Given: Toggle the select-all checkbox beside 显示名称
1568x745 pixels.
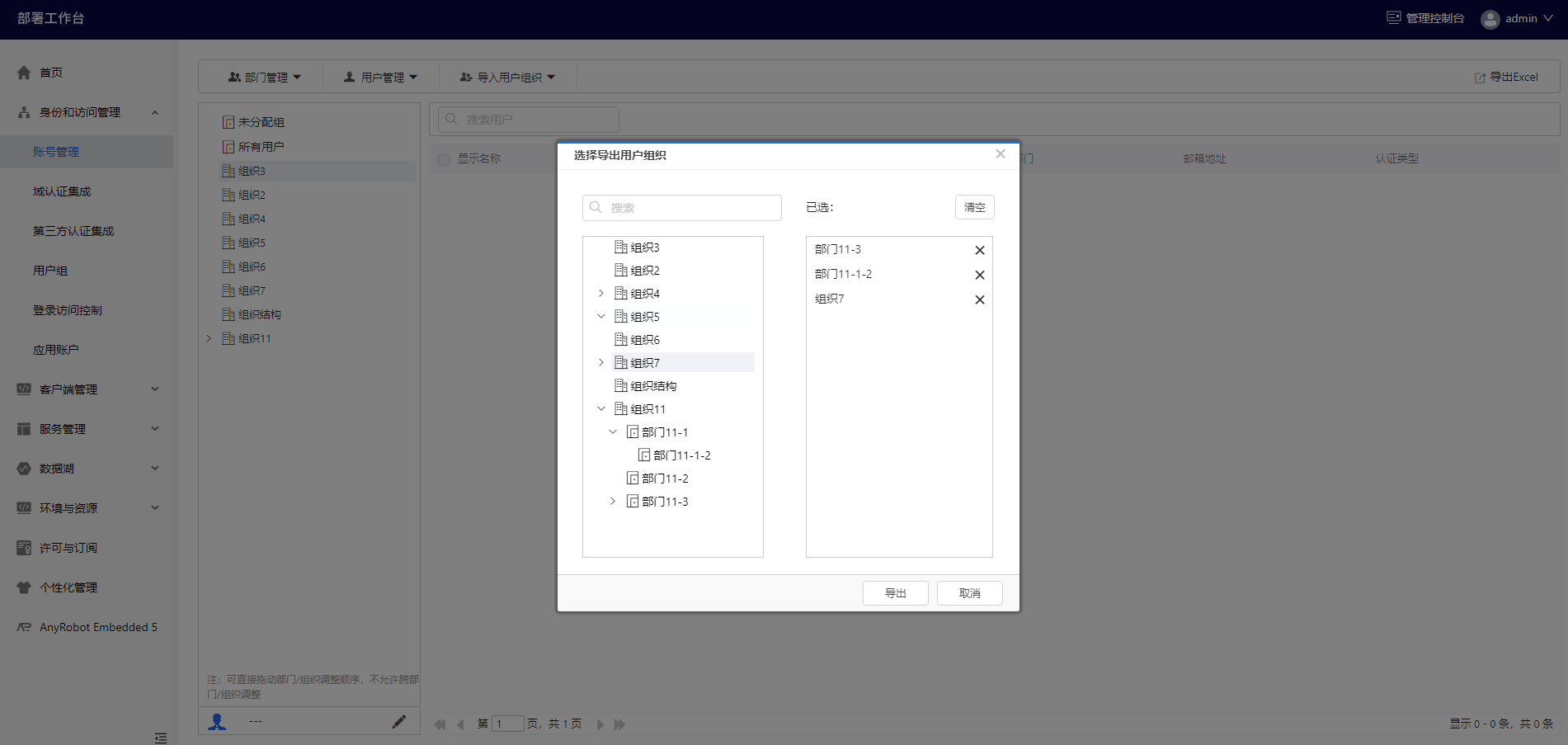Looking at the screenshot, I should [x=444, y=159].
